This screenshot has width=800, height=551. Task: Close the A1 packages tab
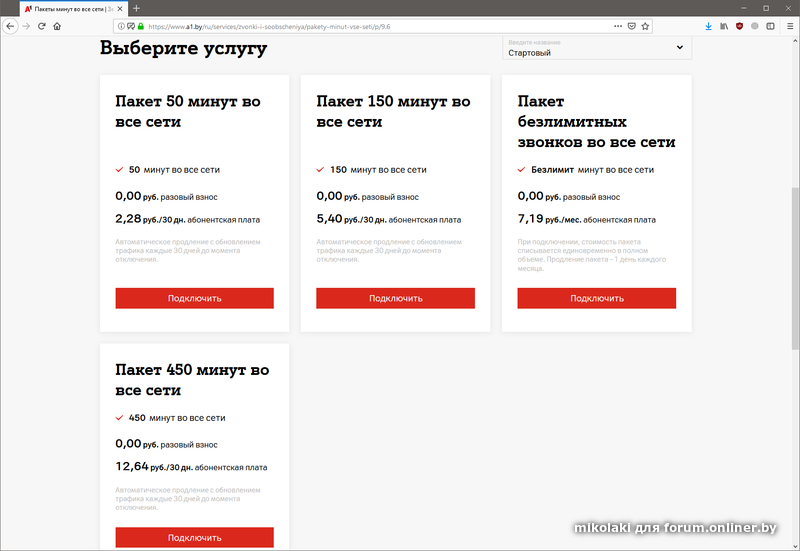coord(120,9)
